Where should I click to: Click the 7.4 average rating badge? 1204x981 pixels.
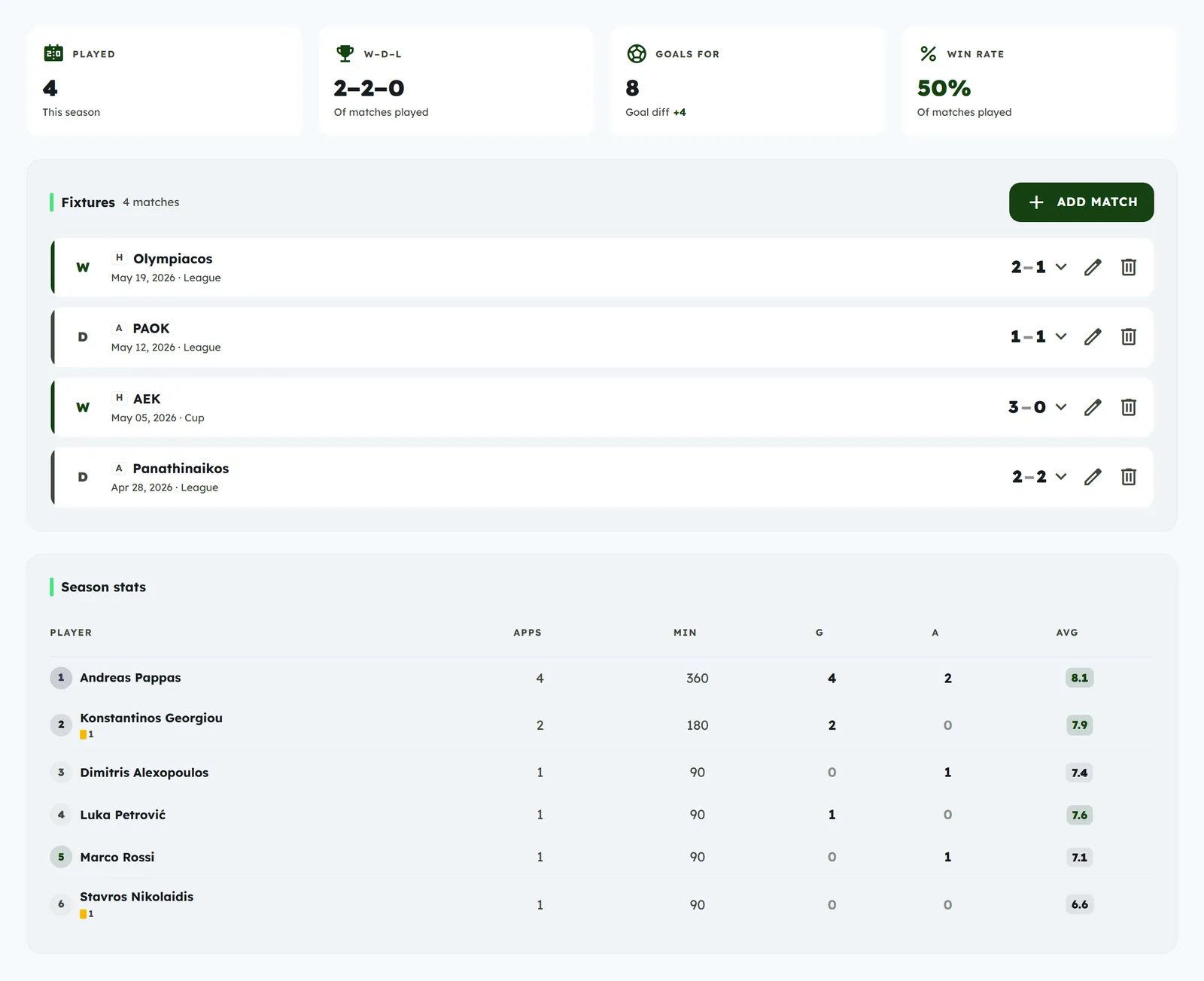[x=1080, y=773]
